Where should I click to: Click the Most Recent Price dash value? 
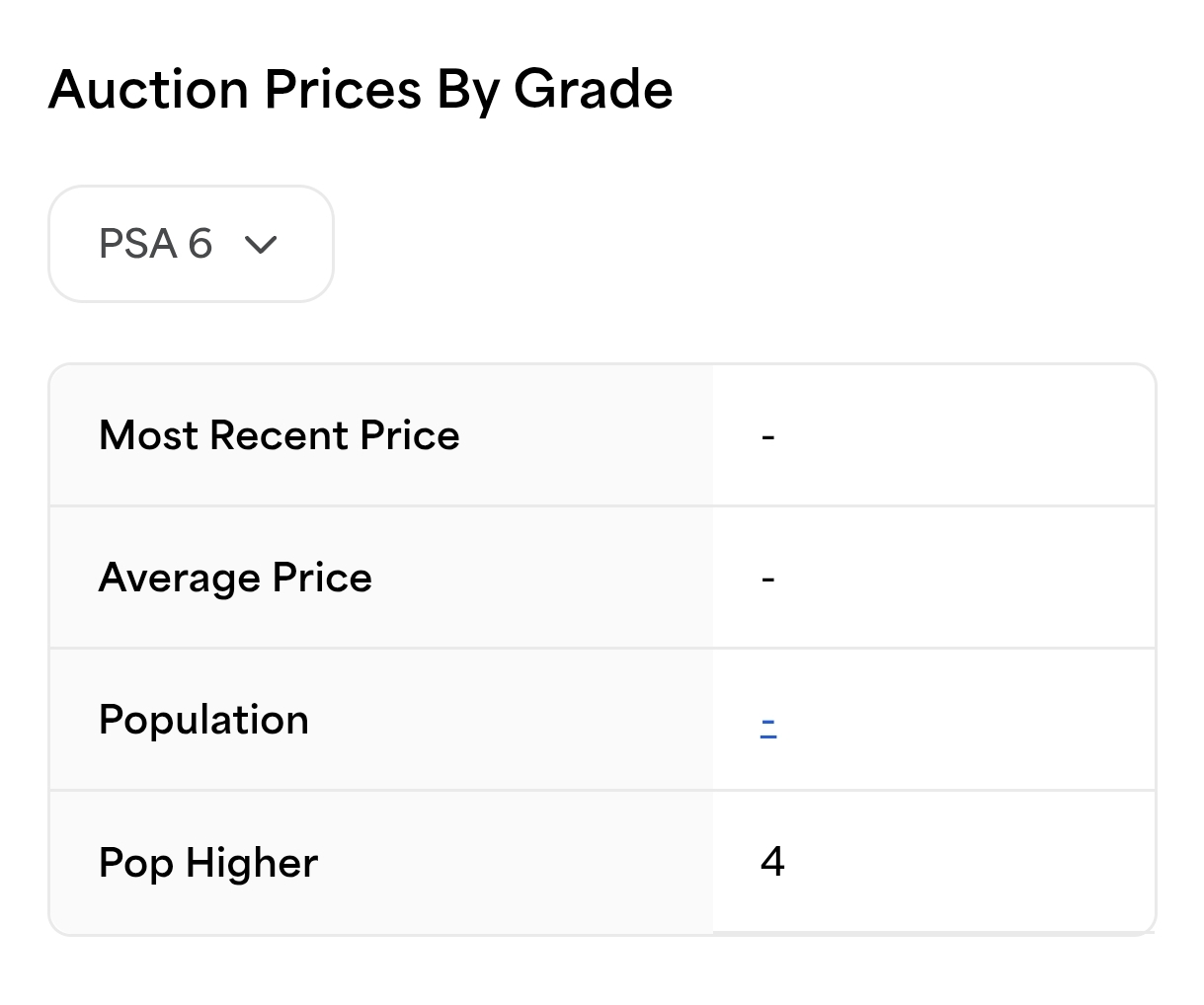click(768, 436)
